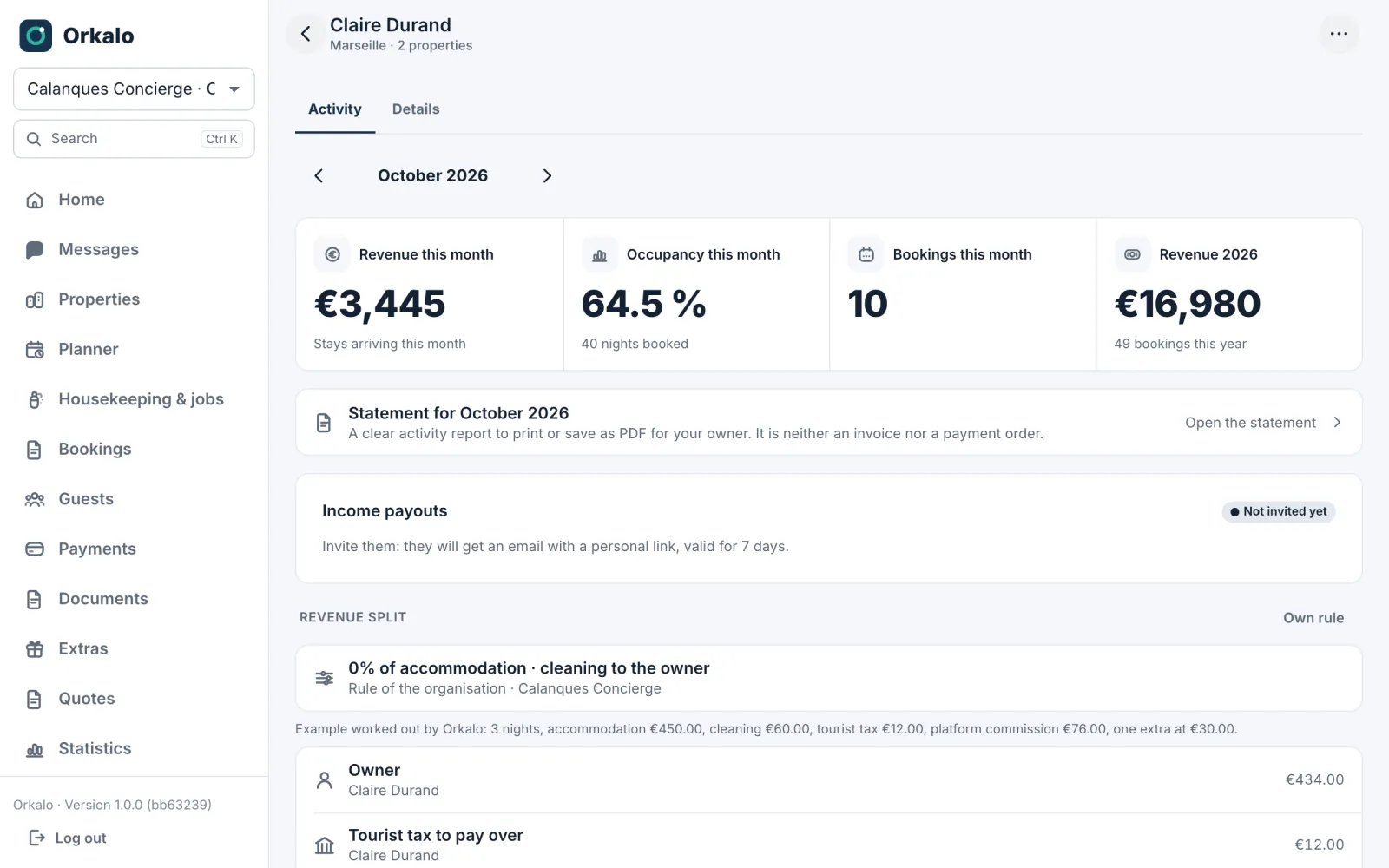Go to Properties in the sidebar
The height and width of the screenshot is (868, 1389).
[x=134, y=299]
